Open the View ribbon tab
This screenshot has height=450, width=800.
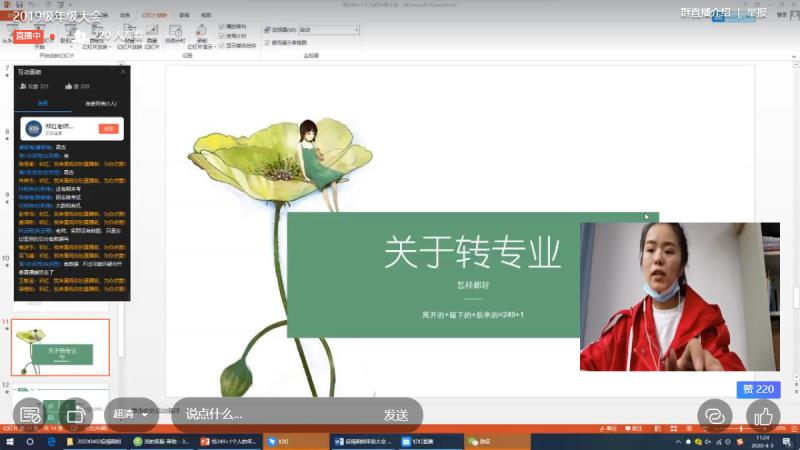(x=206, y=15)
